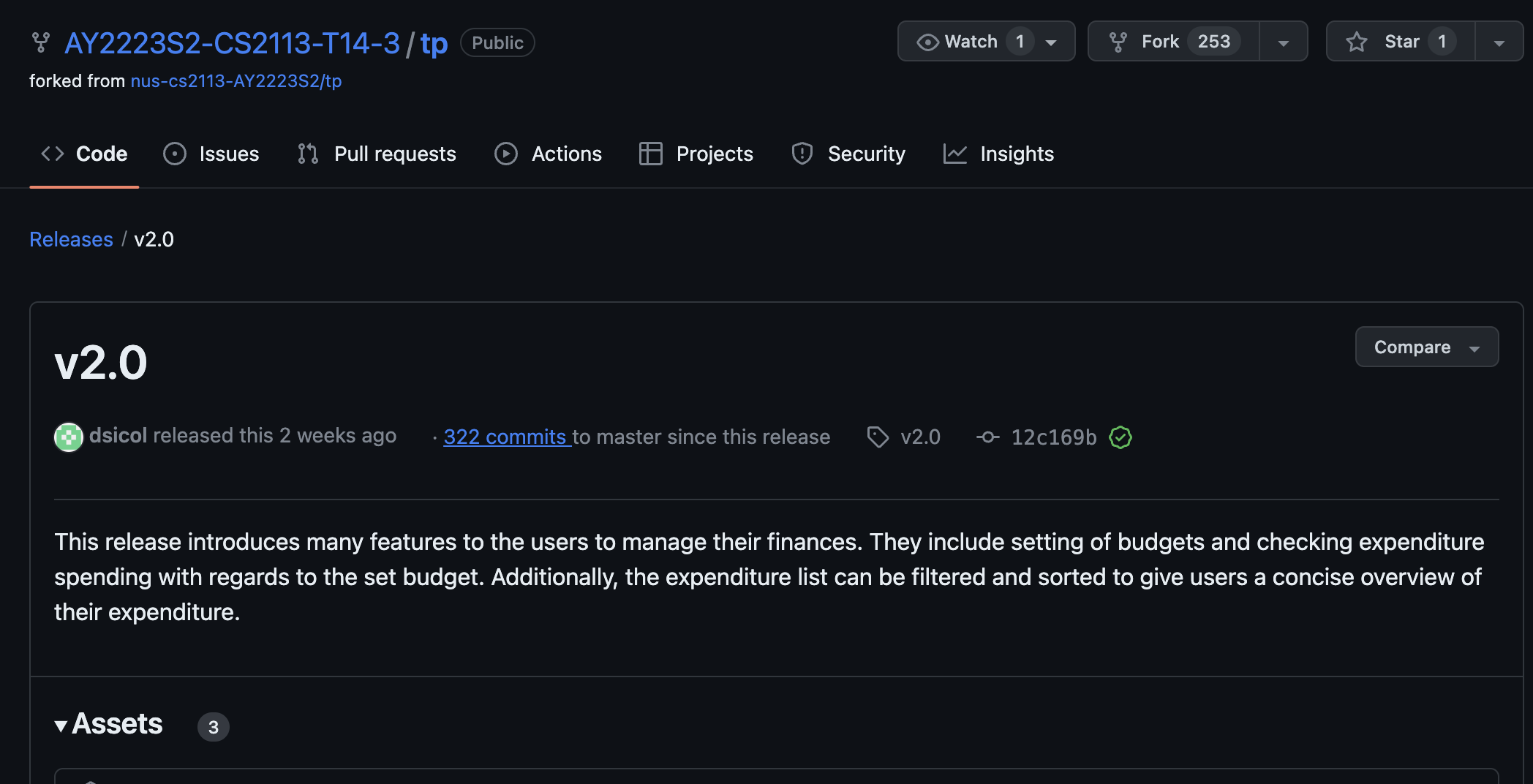Go to the Actions tab
This screenshot has width=1533, height=784.
coord(548,154)
